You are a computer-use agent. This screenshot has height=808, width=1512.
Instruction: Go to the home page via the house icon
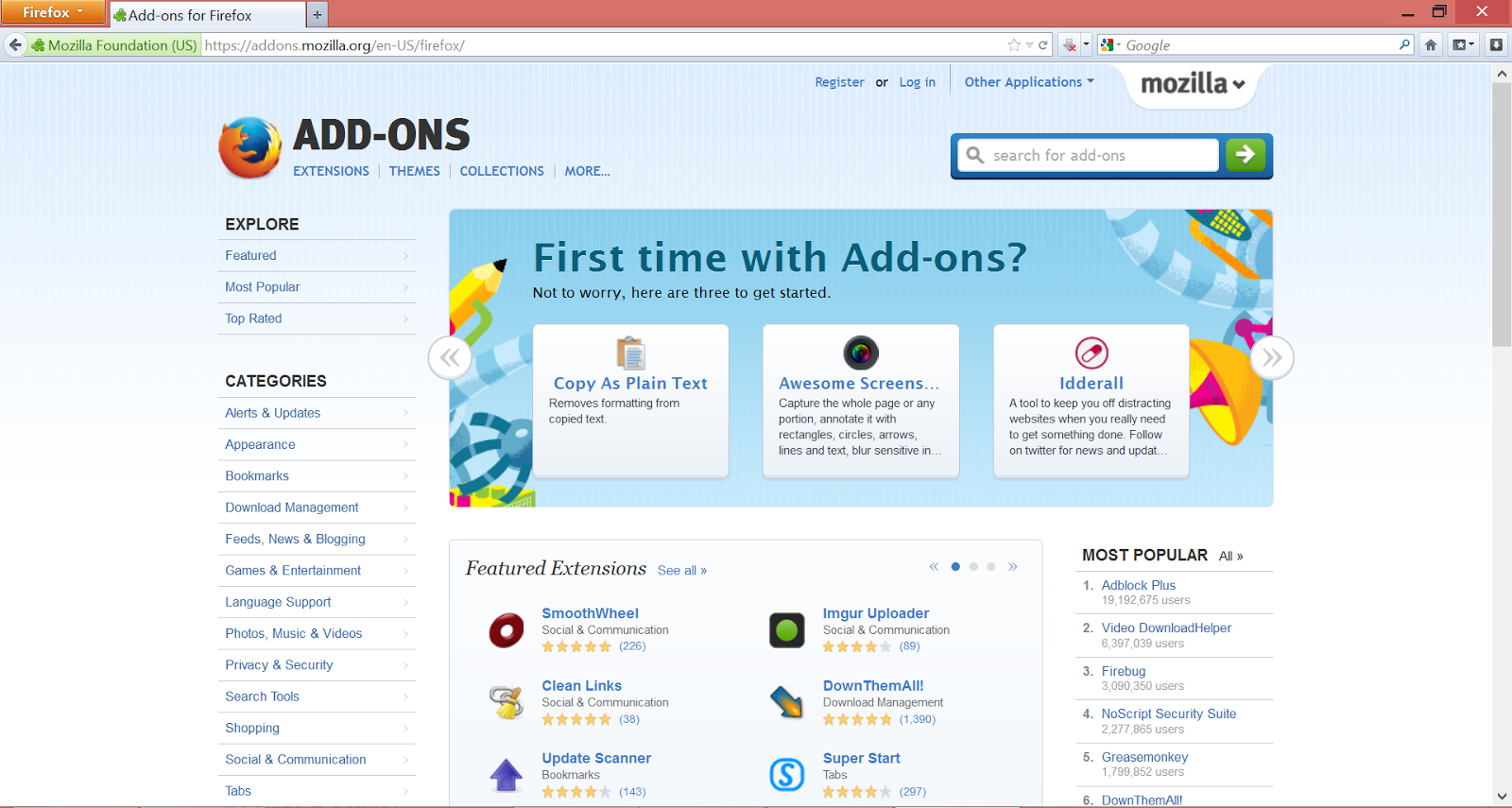point(1431,44)
